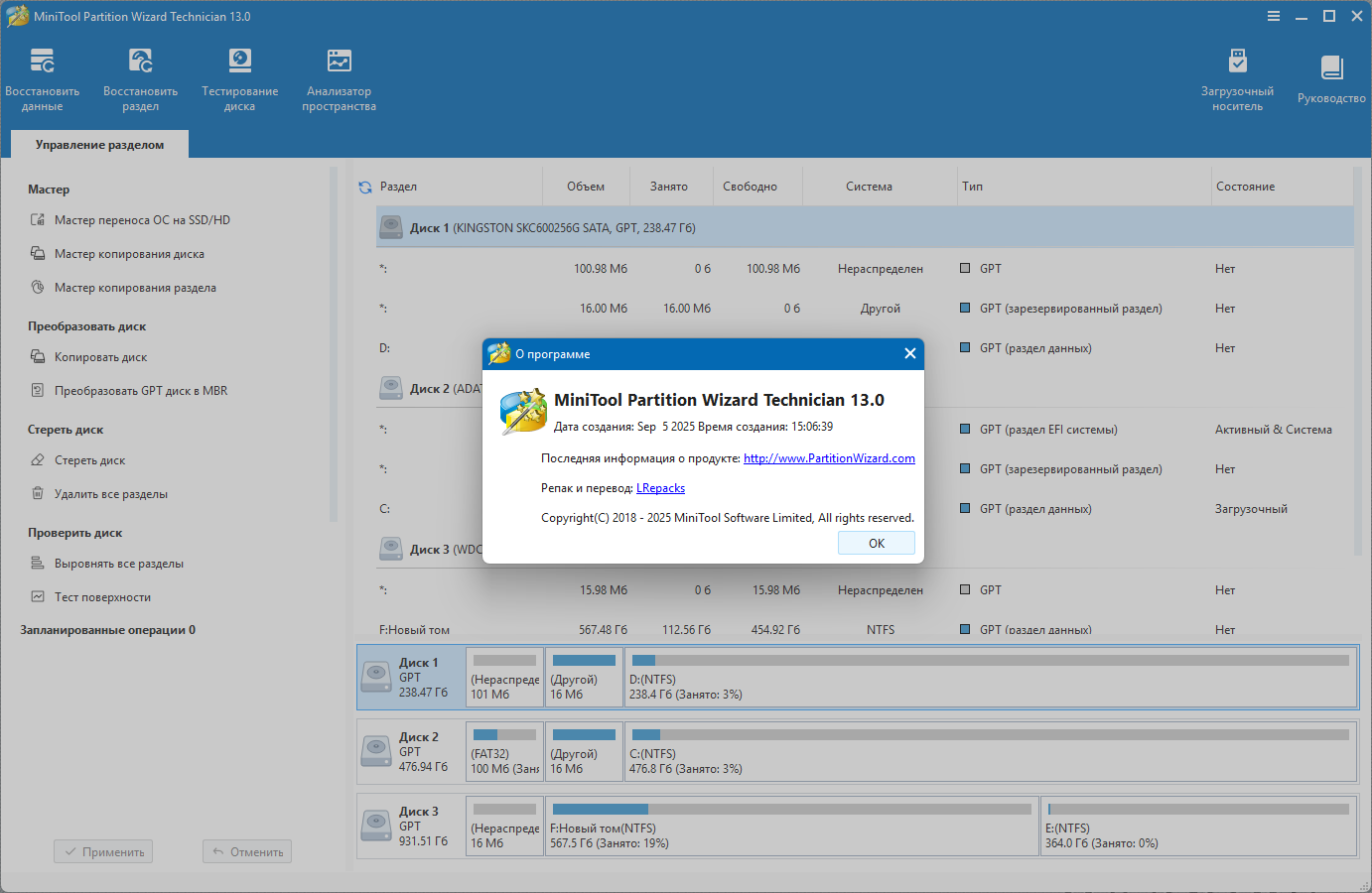Screen dimensions: 1372x893
Task: Select F:Новый том(NTFS) block in disk map
Action: coord(791,826)
